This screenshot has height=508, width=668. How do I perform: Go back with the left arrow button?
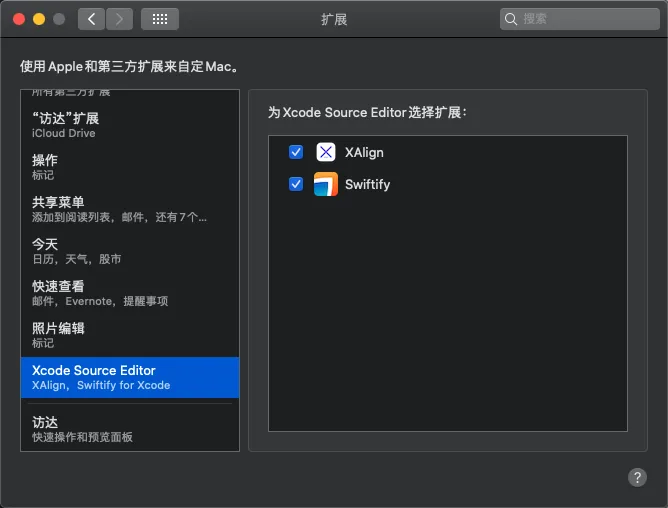(91, 18)
